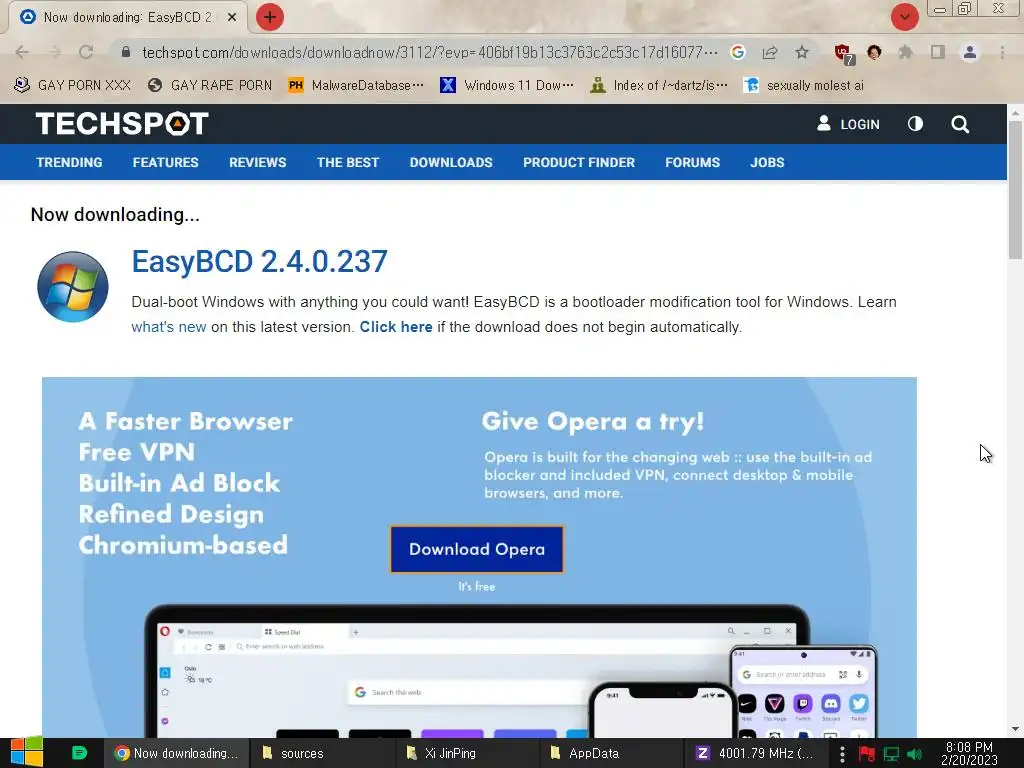Open the network tray icon
The width and height of the screenshot is (1024, 768).
click(x=891, y=754)
